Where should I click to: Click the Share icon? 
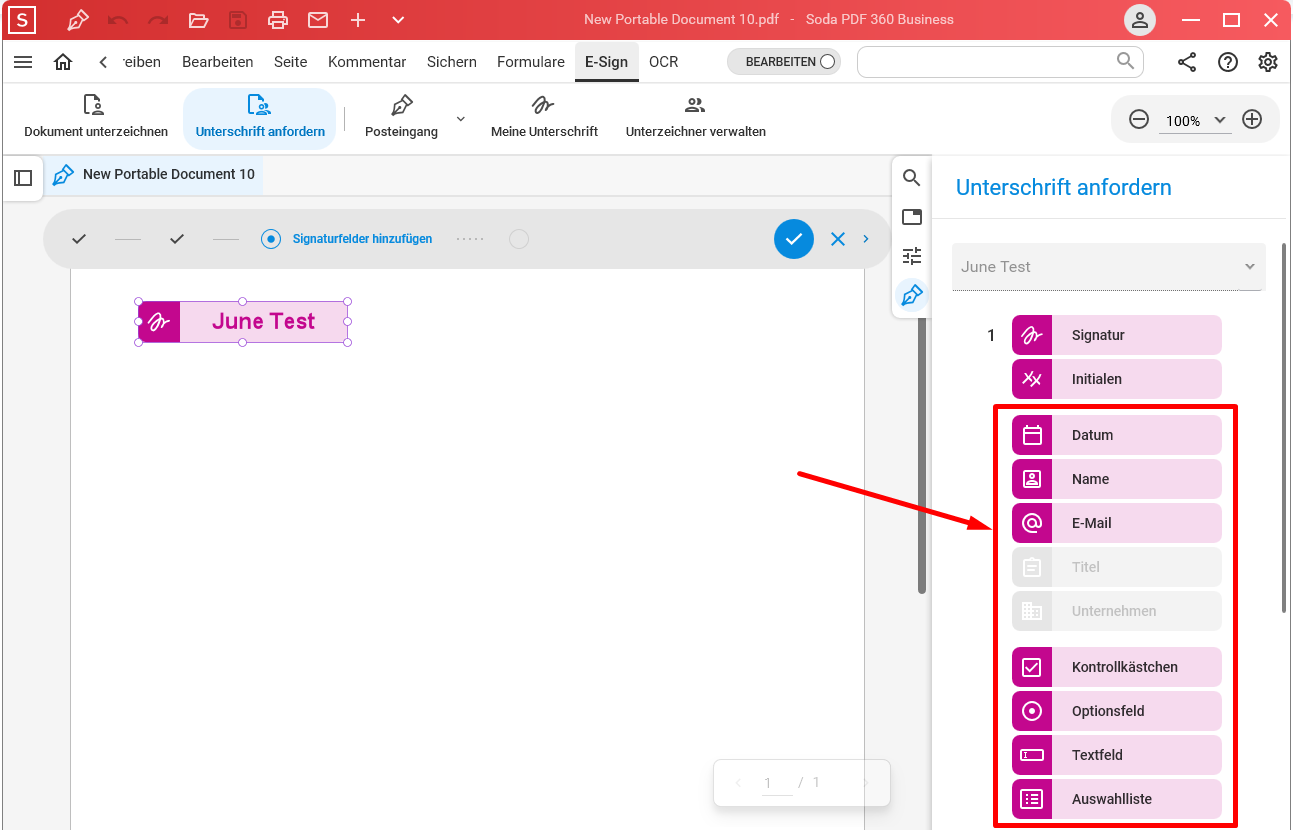(x=1187, y=62)
